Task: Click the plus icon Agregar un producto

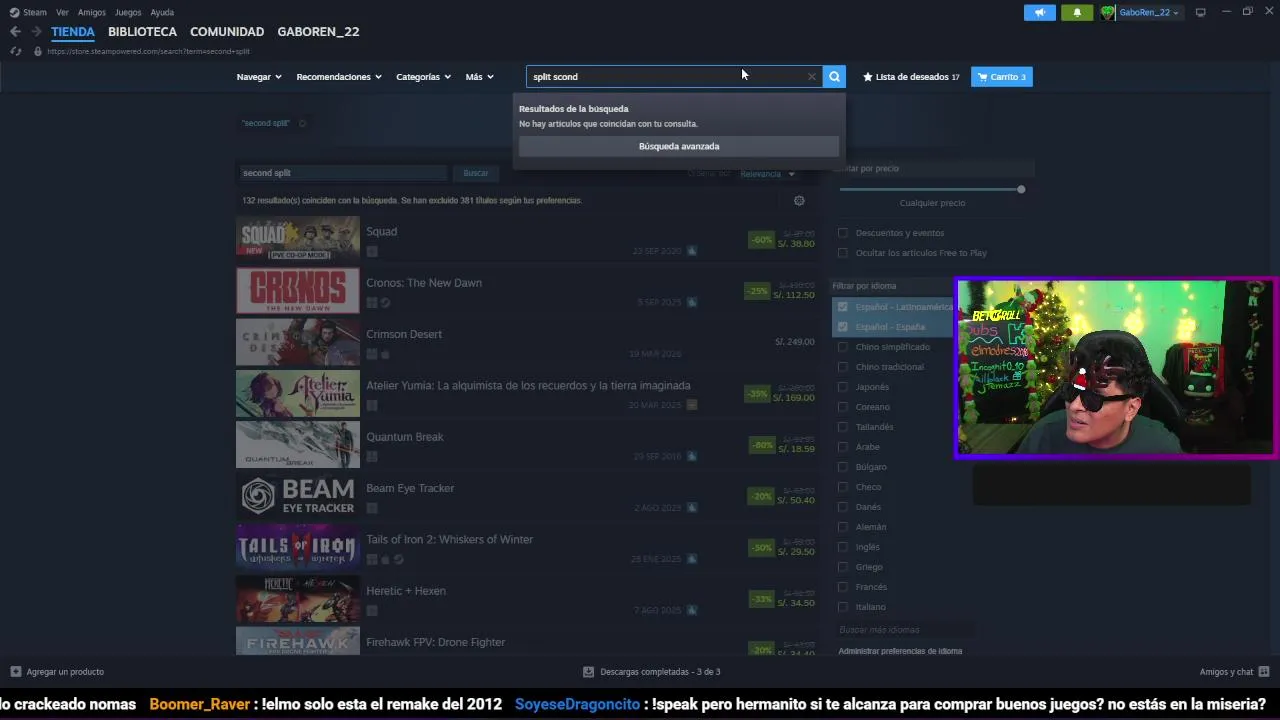Action: [15, 672]
